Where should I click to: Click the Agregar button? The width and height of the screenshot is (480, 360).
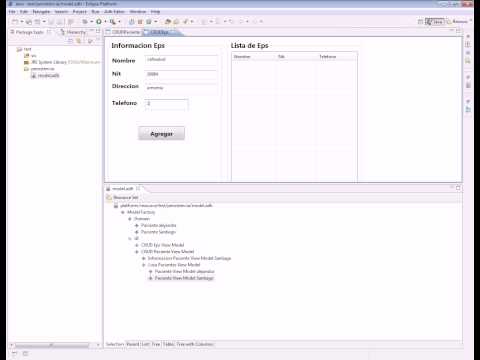[161, 134]
